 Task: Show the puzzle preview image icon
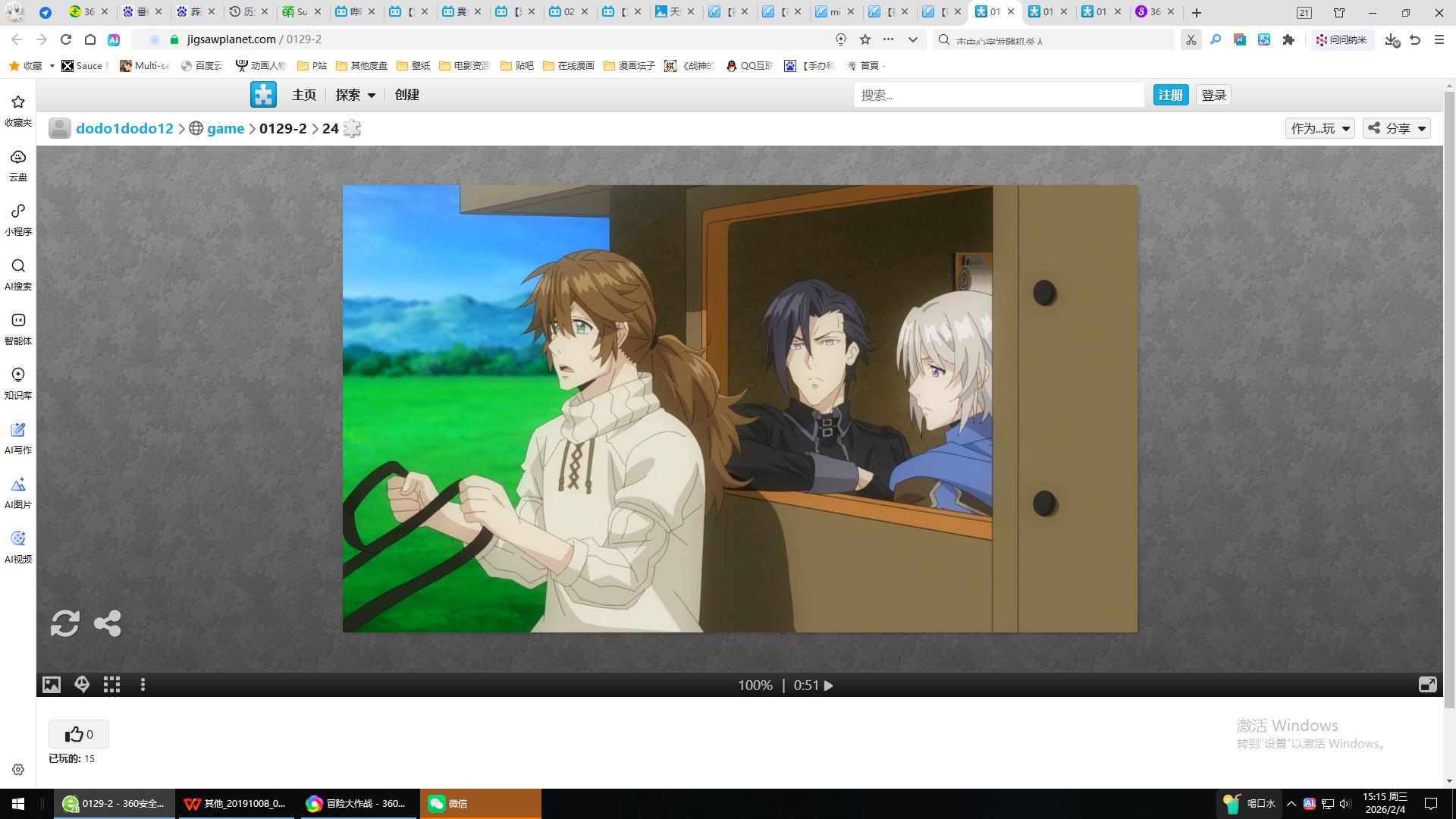click(x=51, y=685)
